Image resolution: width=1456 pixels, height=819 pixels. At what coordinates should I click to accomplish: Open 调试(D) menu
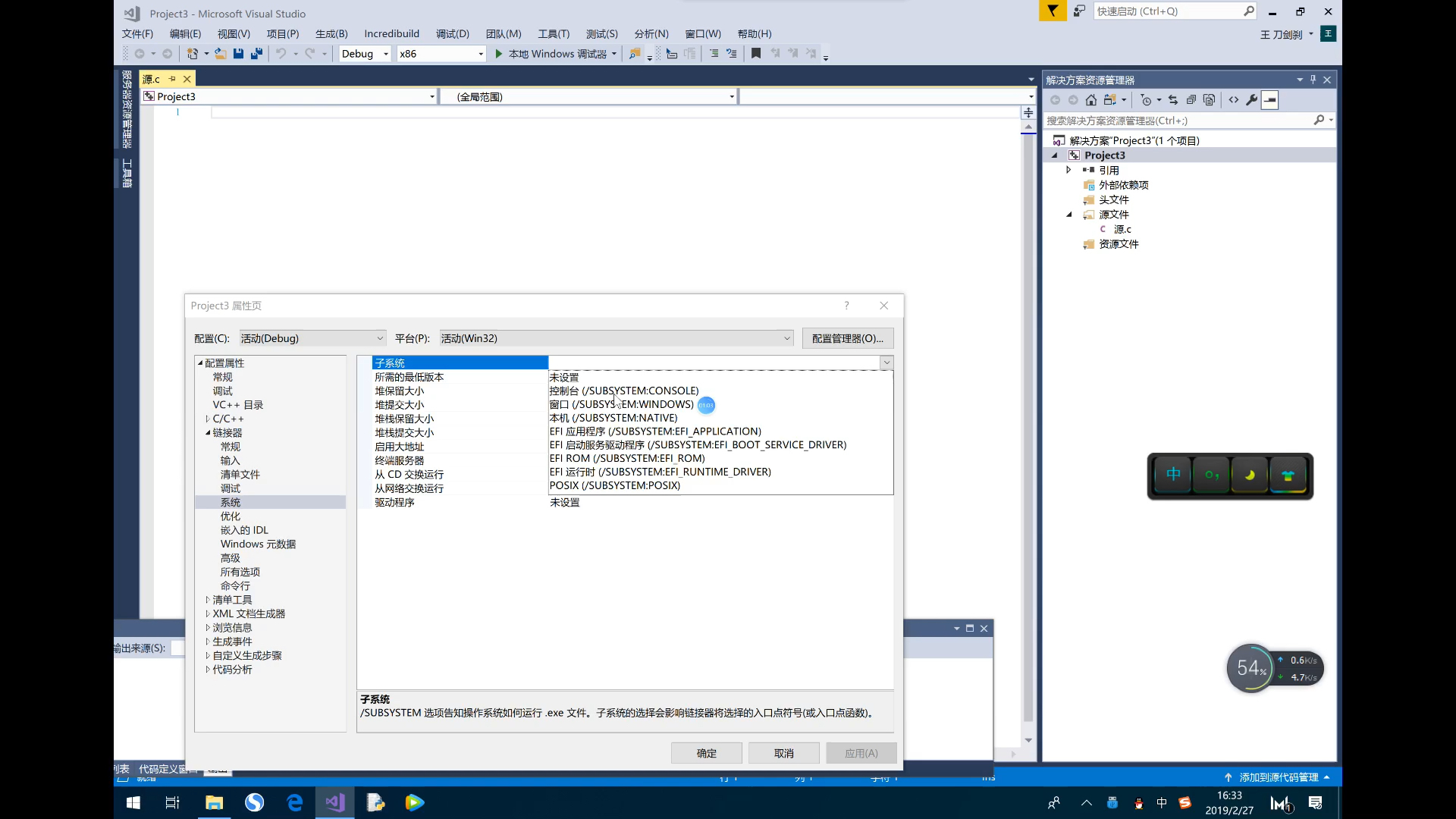453,33
